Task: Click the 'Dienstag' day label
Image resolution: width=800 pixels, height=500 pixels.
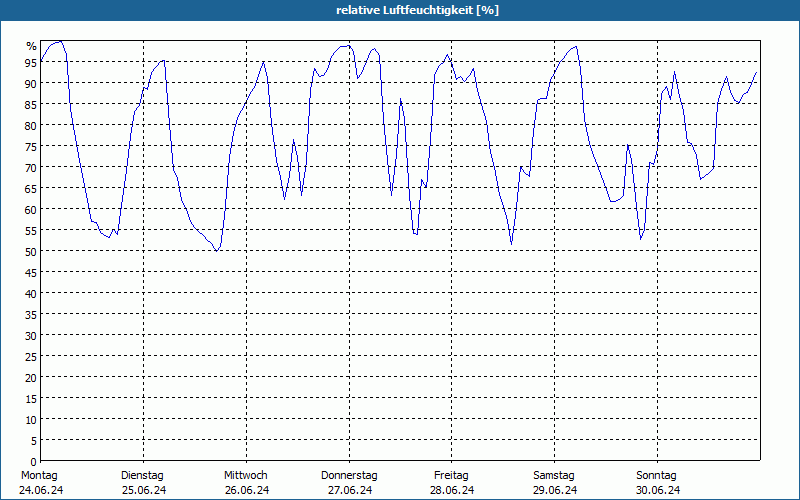Action: [x=142, y=476]
